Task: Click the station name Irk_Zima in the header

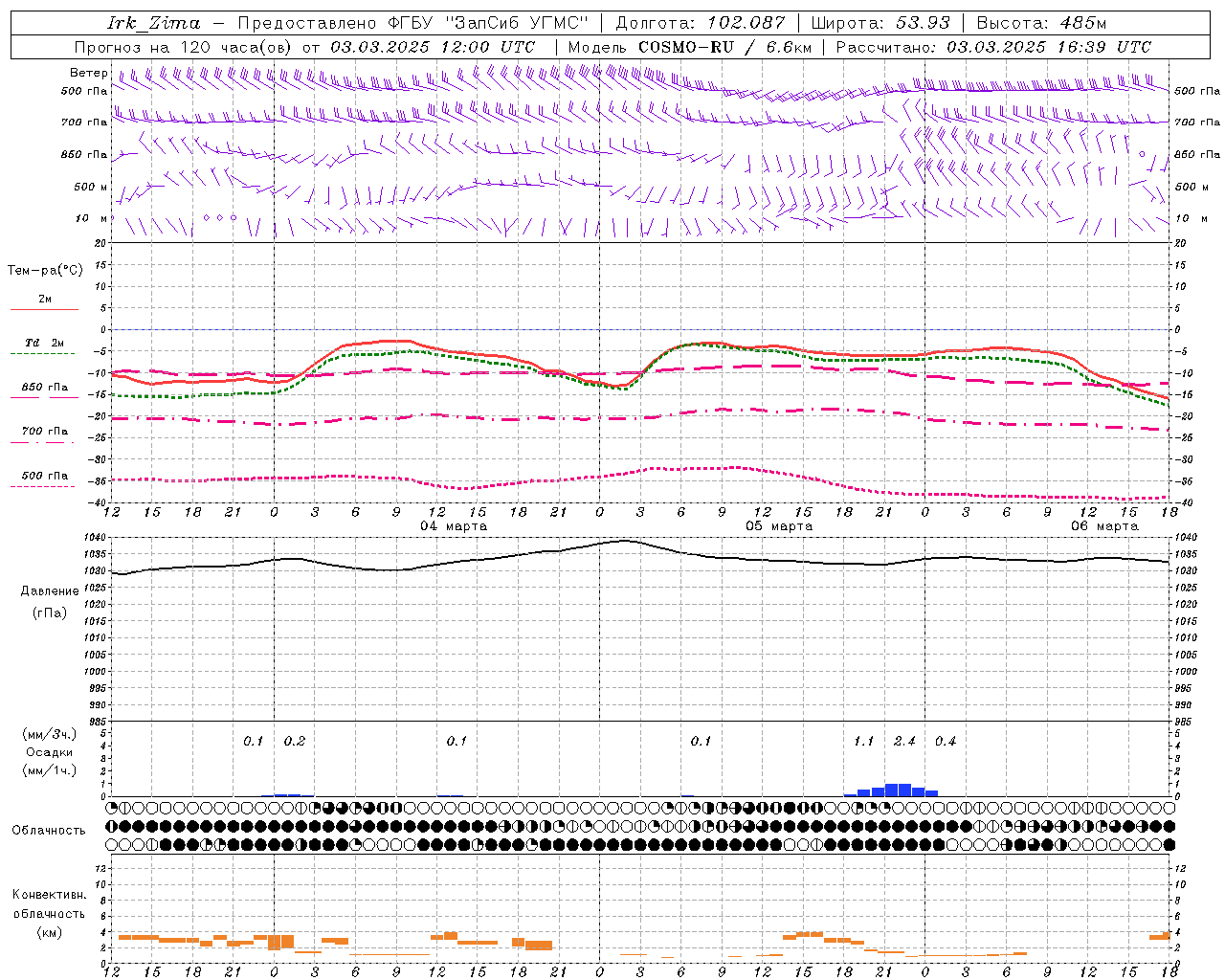Action: pos(154,23)
